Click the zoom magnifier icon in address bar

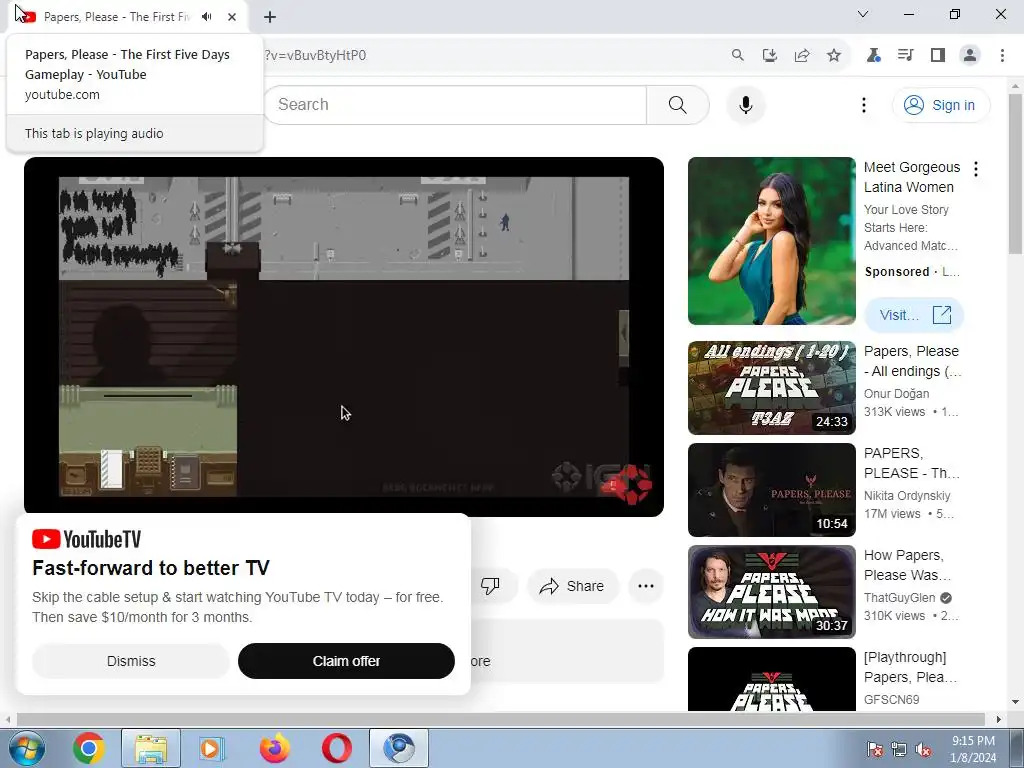[737, 55]
